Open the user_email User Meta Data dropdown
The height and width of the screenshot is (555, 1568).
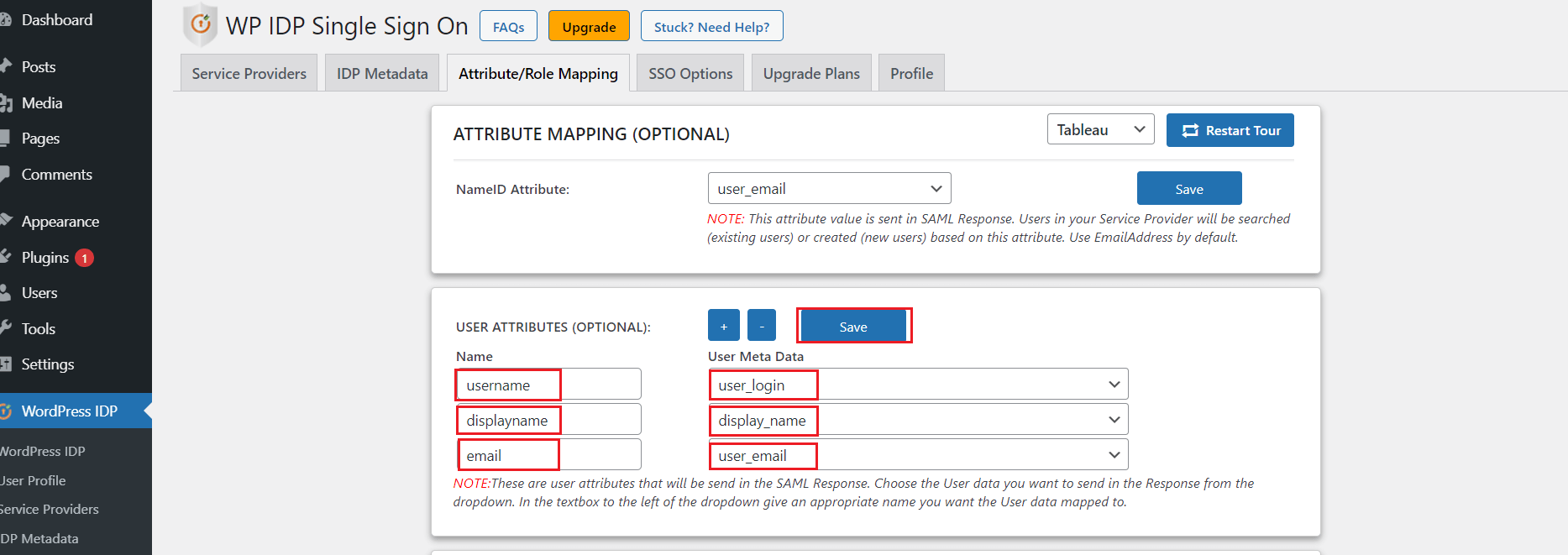[918, 455]
